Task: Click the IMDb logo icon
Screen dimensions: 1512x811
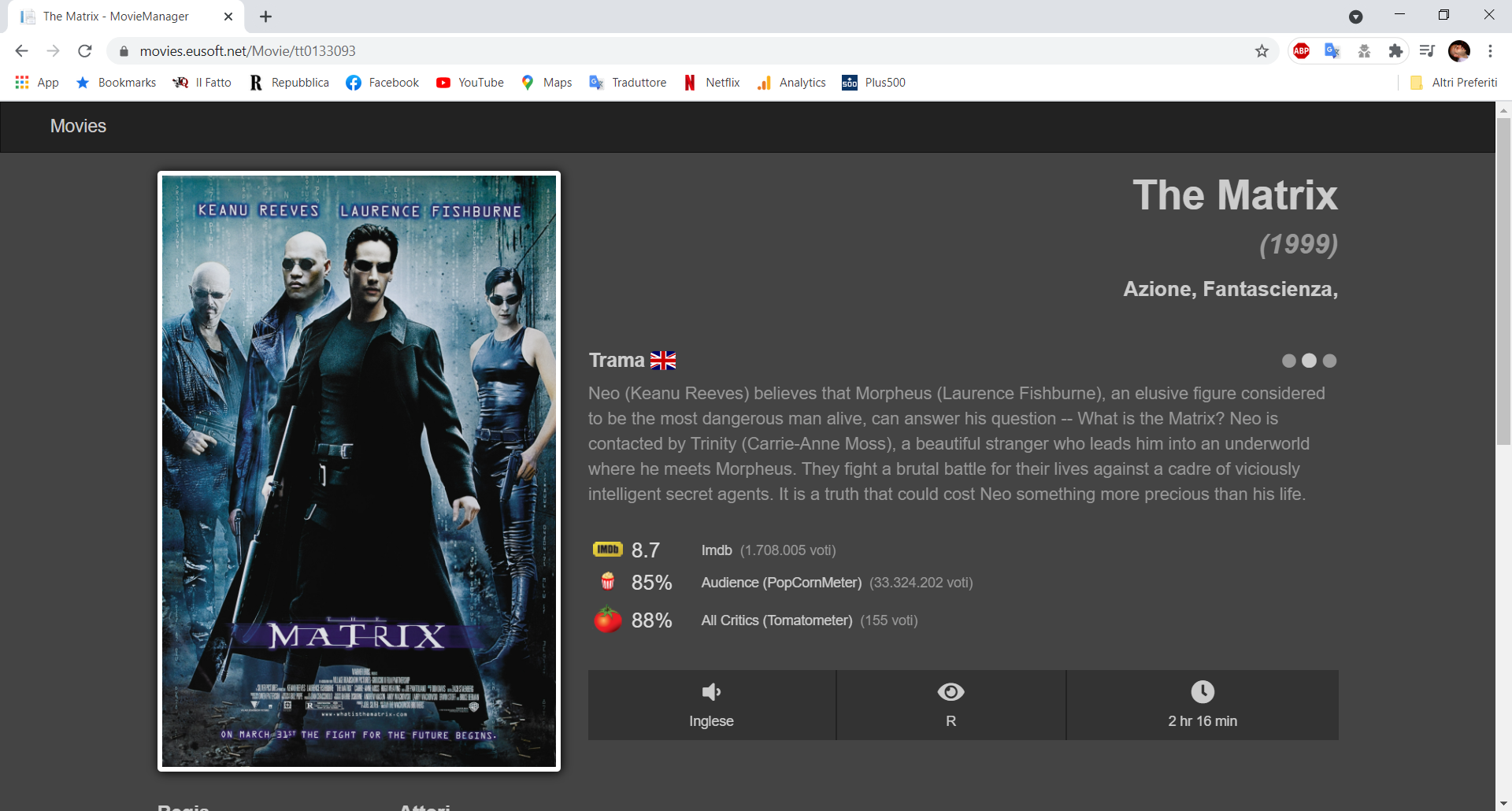Action: (608, 550)
